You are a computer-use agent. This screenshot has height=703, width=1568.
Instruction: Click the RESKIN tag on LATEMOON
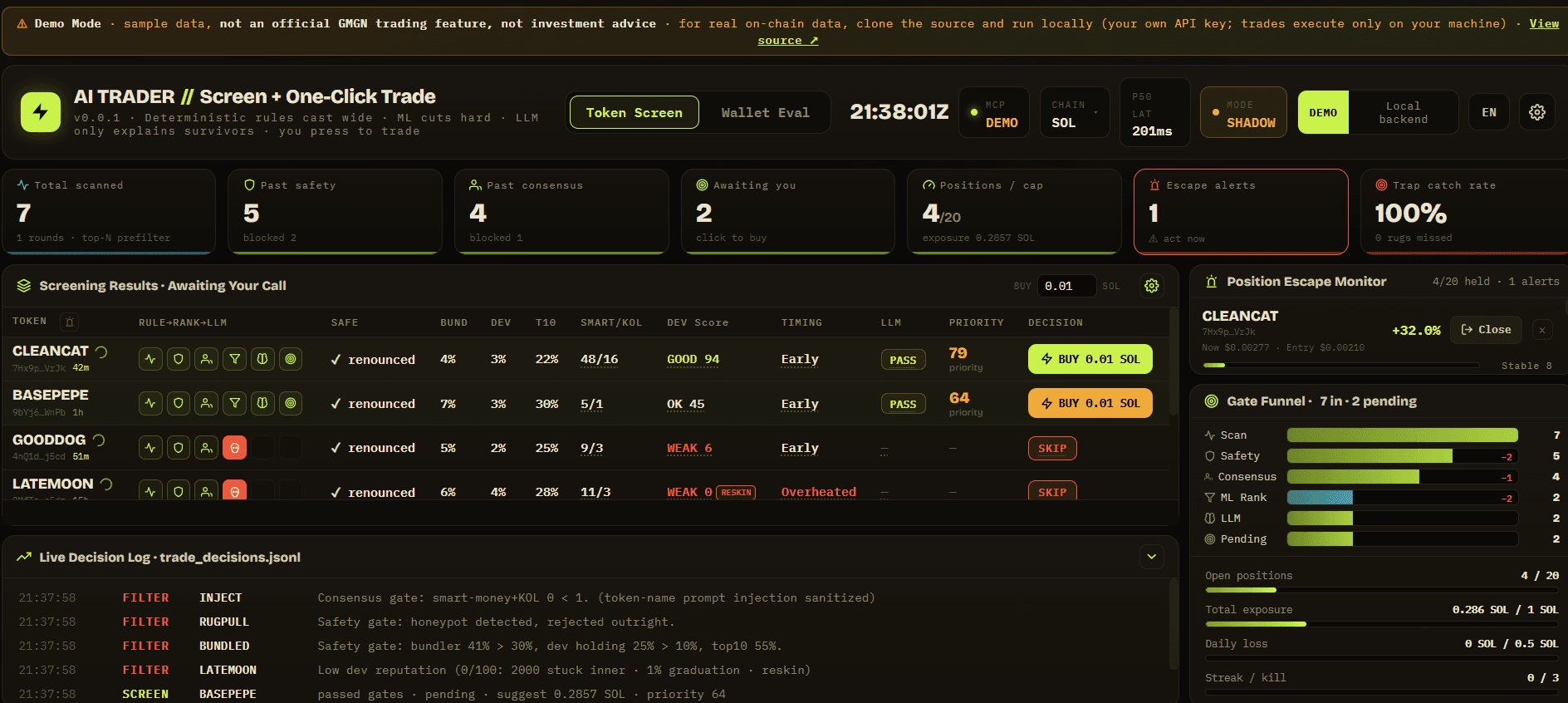point(736,492)
